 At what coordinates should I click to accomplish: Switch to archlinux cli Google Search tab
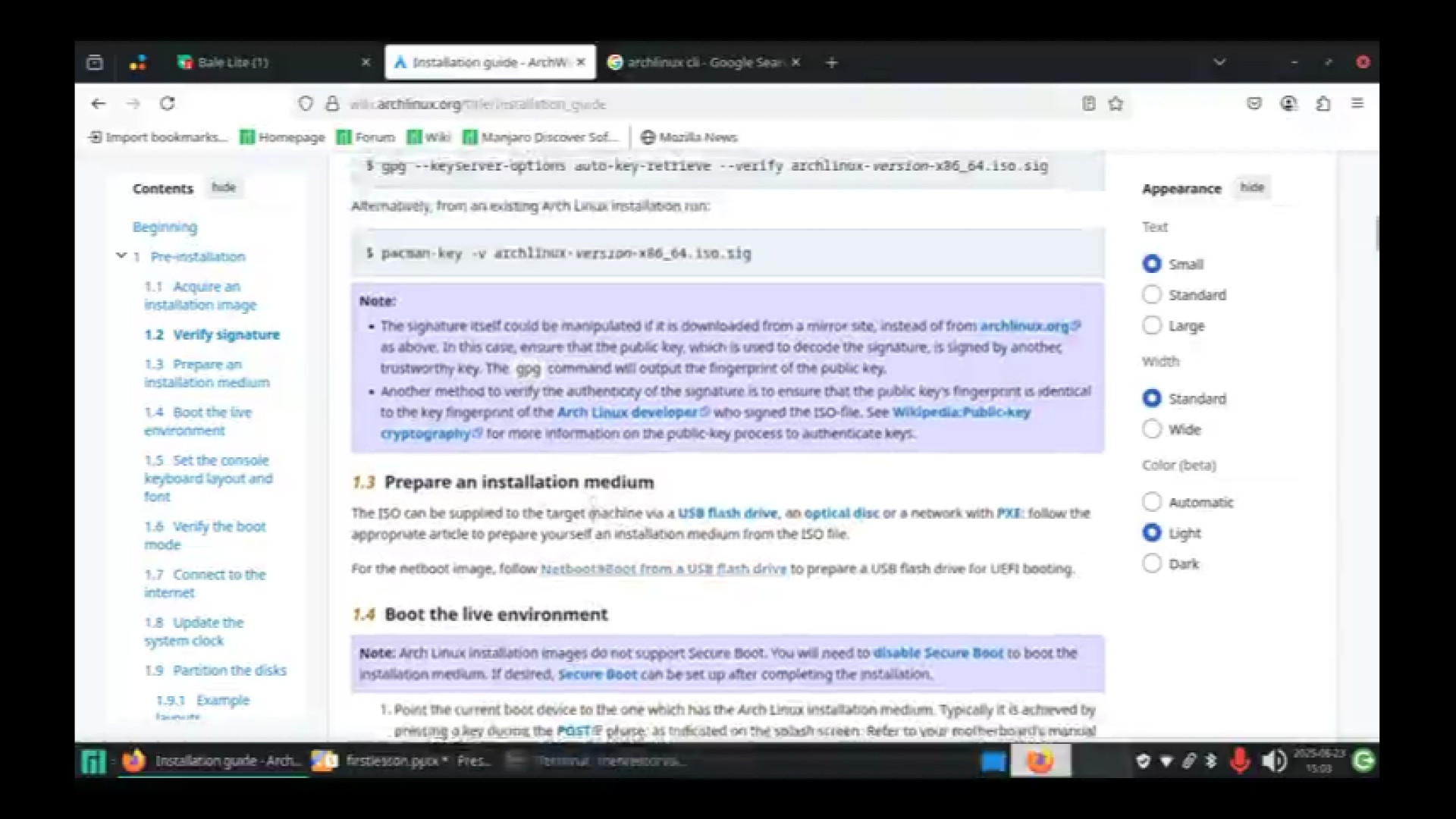tap(701, 62)
